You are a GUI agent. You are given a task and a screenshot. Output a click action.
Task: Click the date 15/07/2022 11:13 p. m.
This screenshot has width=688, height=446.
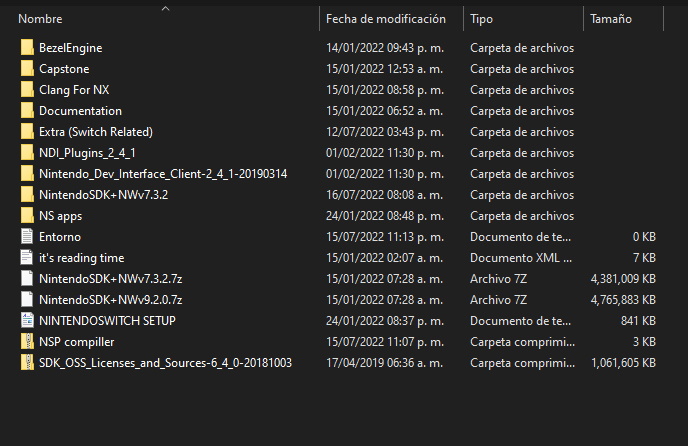coord(385,237)
